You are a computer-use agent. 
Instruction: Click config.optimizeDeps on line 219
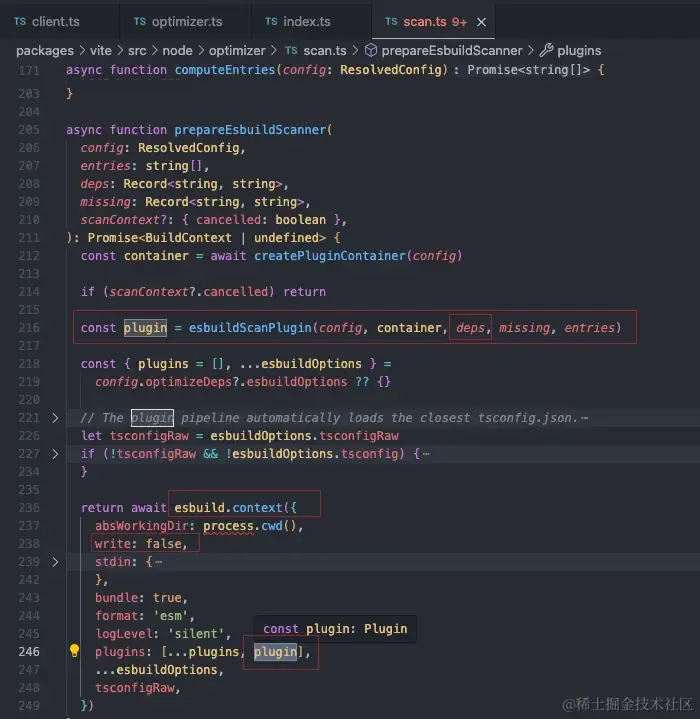(x=163, y=382)
